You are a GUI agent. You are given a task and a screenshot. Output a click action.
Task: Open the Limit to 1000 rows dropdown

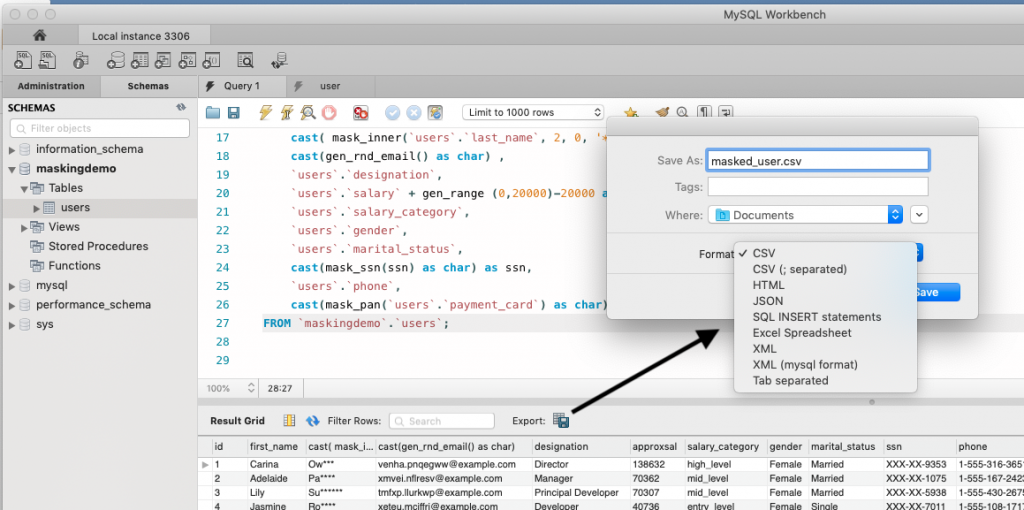pos(535,113)
